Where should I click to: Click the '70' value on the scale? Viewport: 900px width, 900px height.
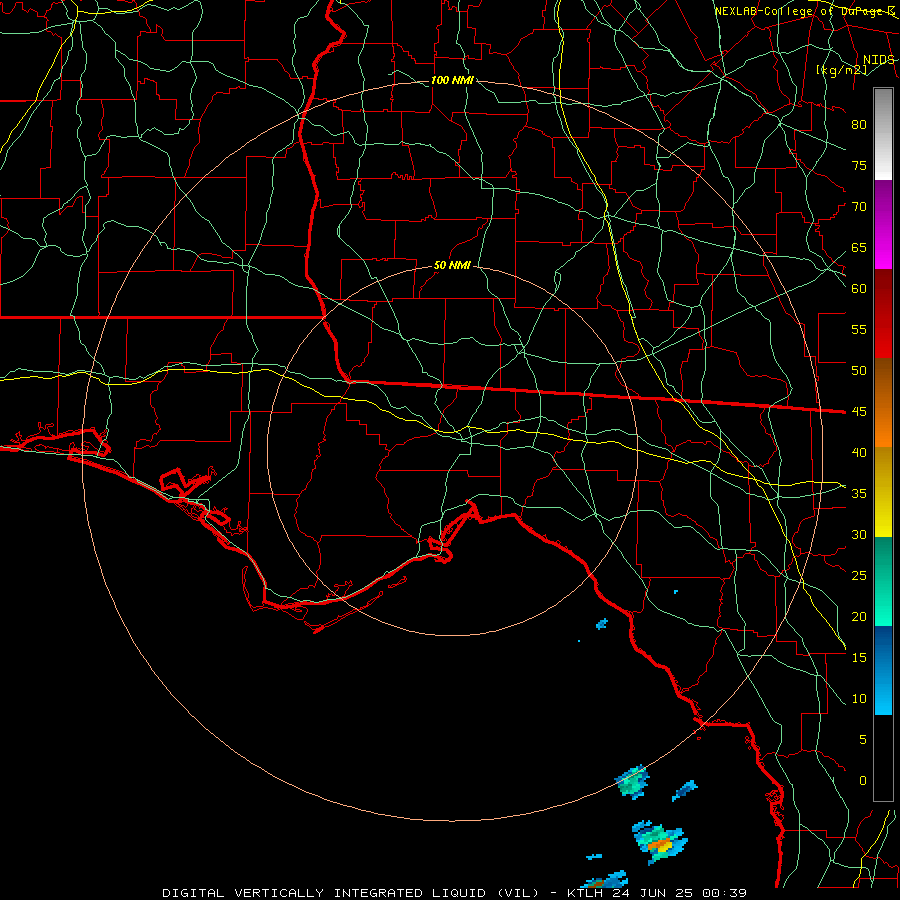(859, 207)
